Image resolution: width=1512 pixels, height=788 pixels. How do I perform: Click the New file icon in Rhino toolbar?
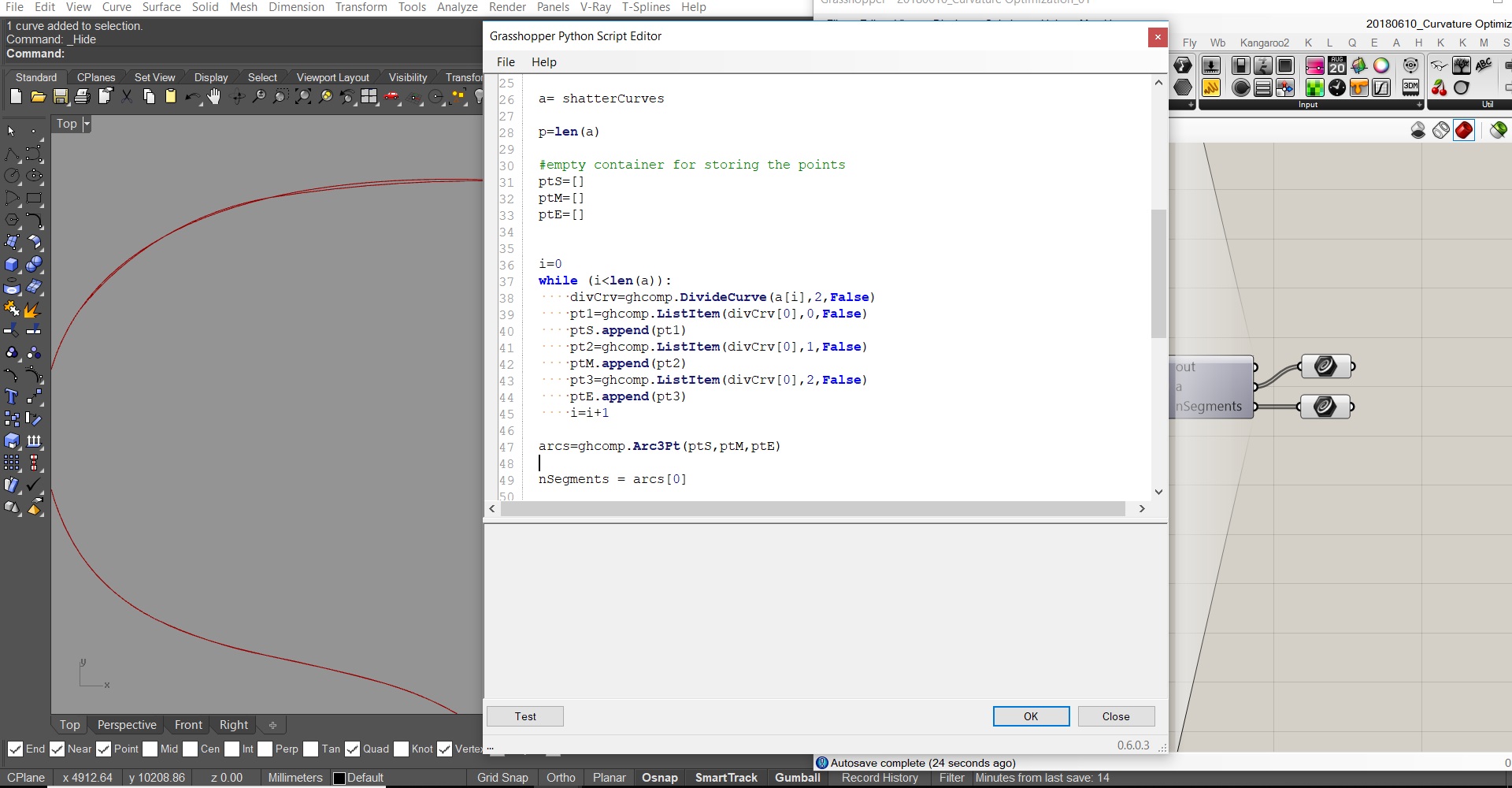click(16, 97)
